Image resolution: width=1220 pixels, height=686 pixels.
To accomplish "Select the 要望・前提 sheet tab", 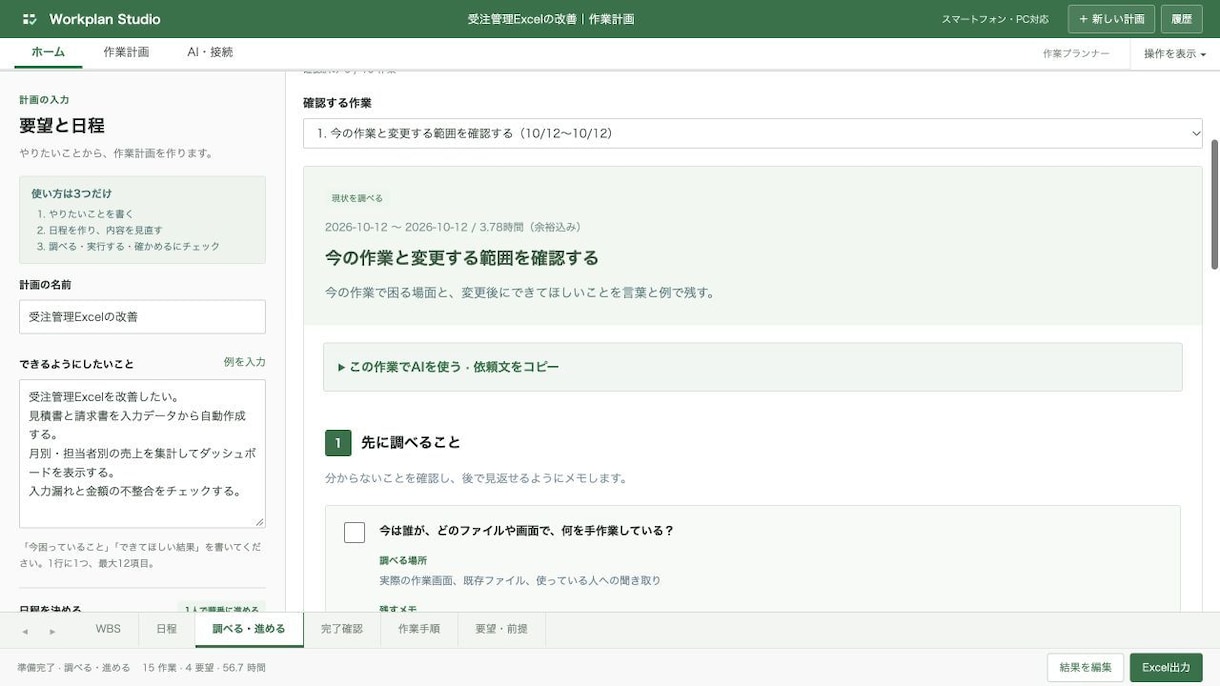I will [501, 629].
